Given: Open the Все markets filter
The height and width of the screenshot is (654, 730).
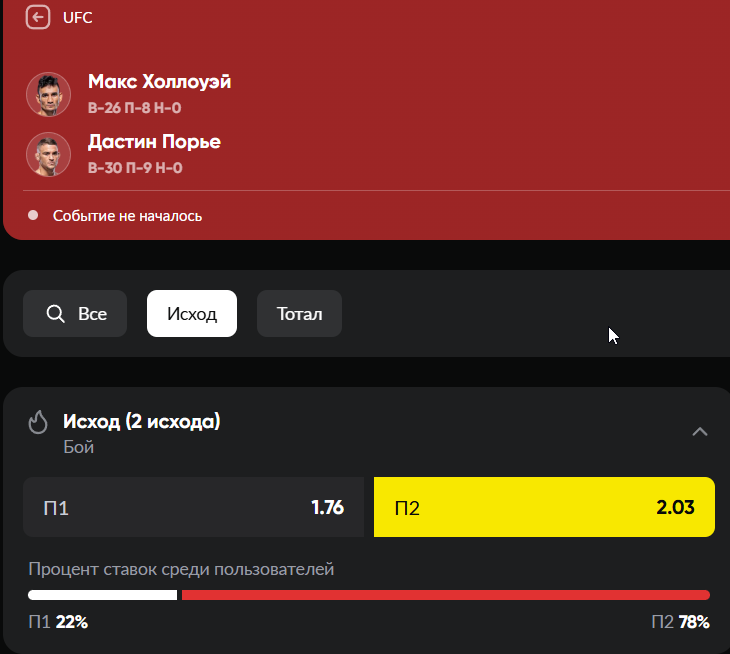Looking at the screenshot, I should tap(75, 313).
